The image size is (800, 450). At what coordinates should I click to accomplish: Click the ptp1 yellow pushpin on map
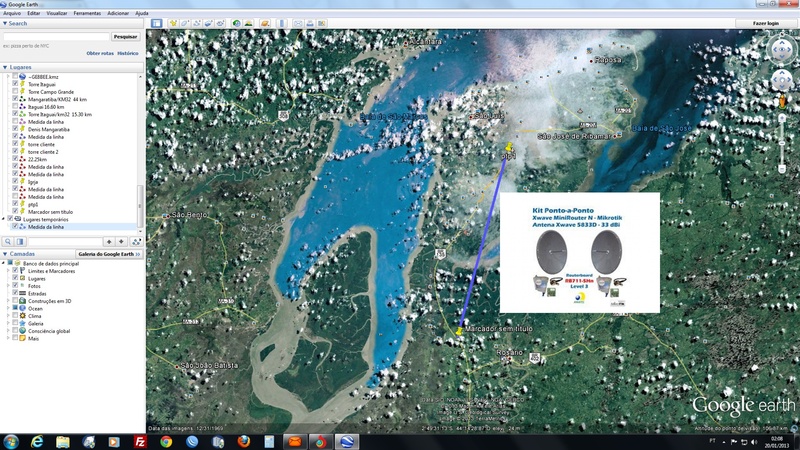(x=508, y=149)
